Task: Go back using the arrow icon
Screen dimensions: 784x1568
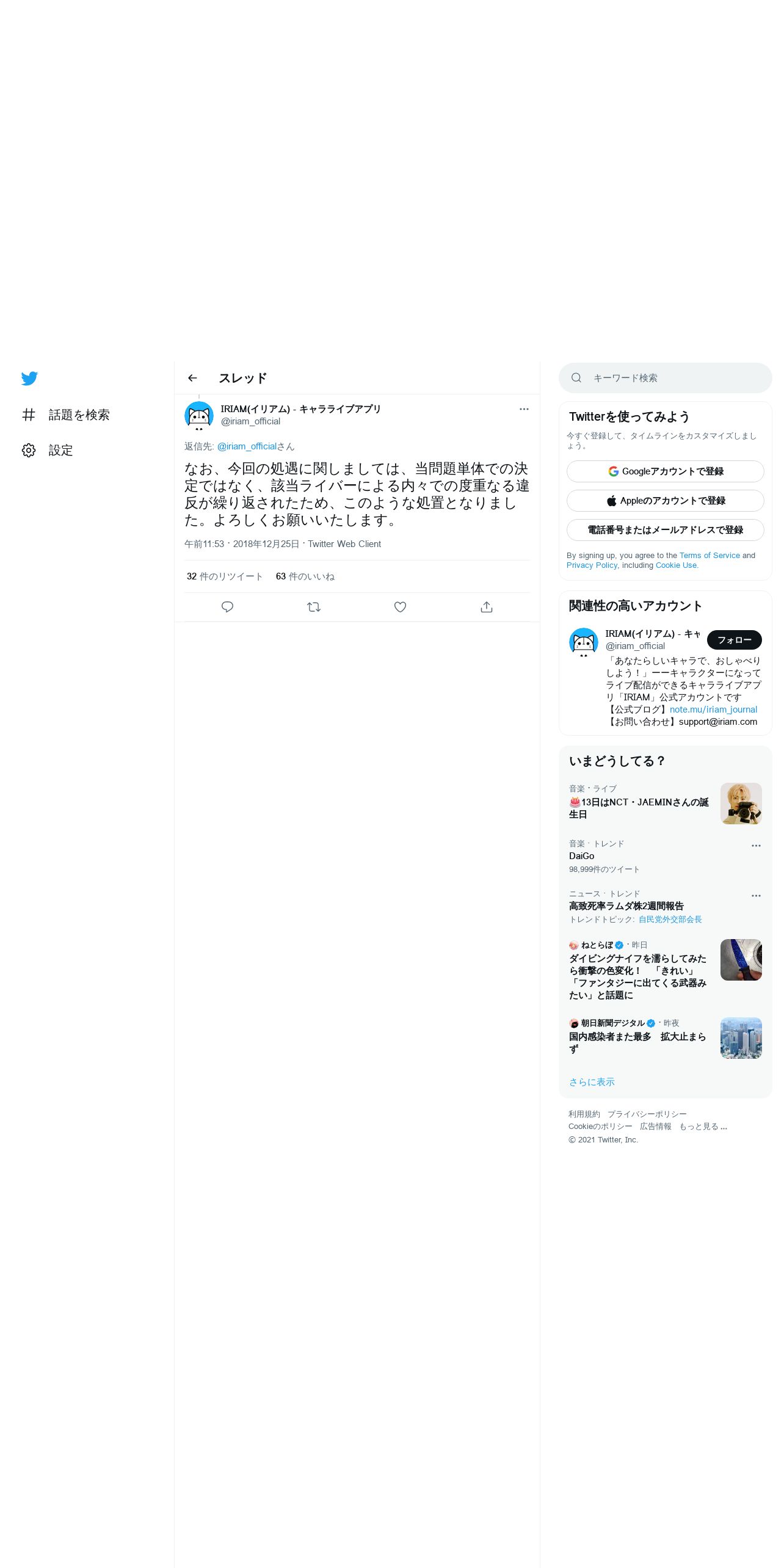Action: [192, 378]
